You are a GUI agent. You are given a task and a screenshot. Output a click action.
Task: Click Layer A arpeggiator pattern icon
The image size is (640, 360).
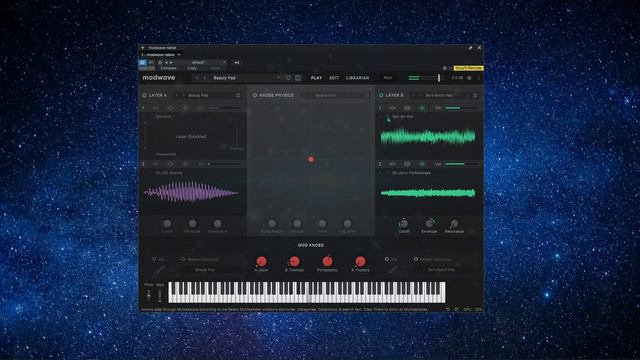pyautogui.click(x=160, y=270)
